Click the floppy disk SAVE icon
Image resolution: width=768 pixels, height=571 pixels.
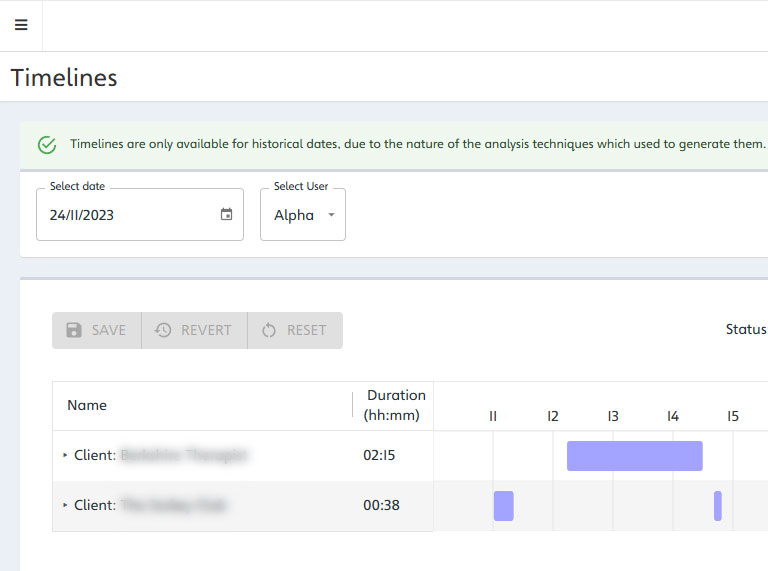coord(74,330)
